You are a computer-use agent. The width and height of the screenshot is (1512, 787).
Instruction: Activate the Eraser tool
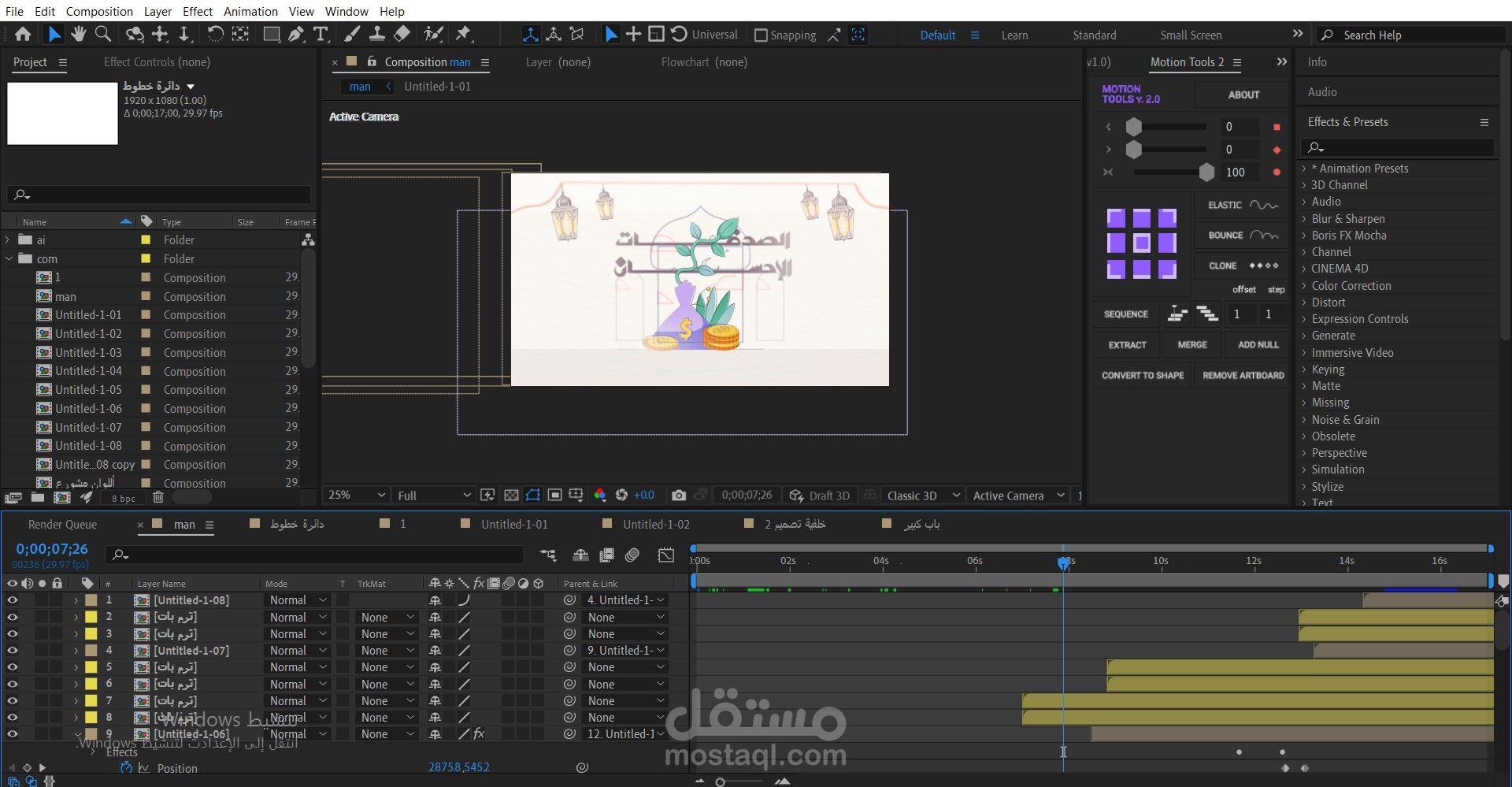click(402, 34)
